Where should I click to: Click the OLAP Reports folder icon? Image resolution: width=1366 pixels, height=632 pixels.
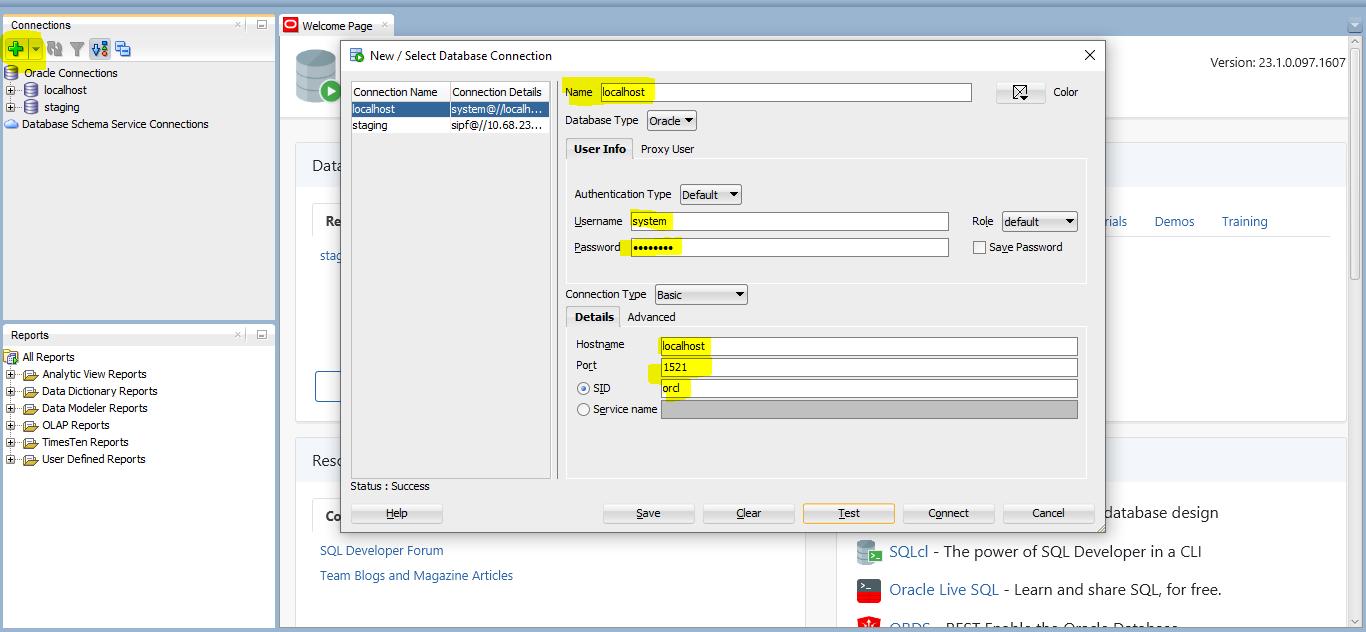30,425
